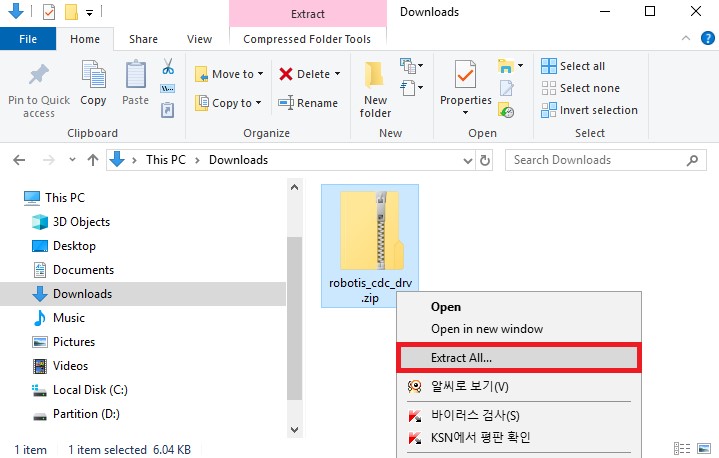Screen dimensions: 719x458
Task: Click the Cut scissors icon
Action: coord(168,67)
